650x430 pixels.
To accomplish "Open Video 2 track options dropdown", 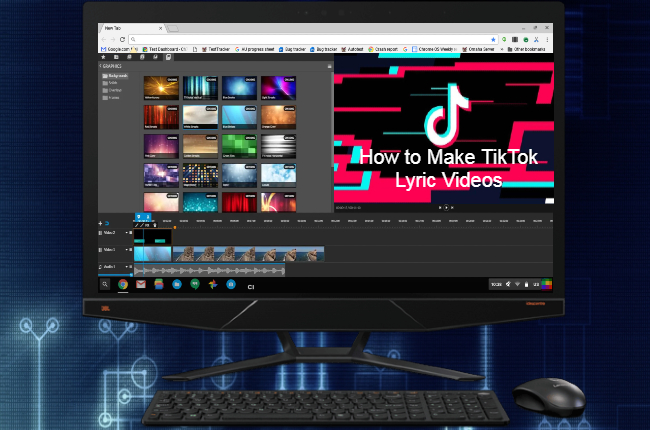I will 126,233.
